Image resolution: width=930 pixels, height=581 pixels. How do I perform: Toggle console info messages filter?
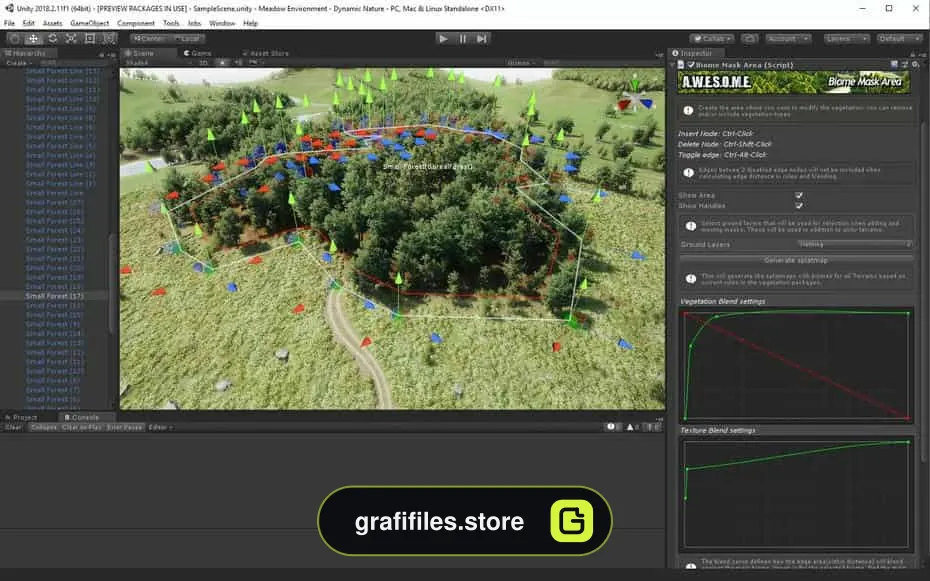point(613,427)
